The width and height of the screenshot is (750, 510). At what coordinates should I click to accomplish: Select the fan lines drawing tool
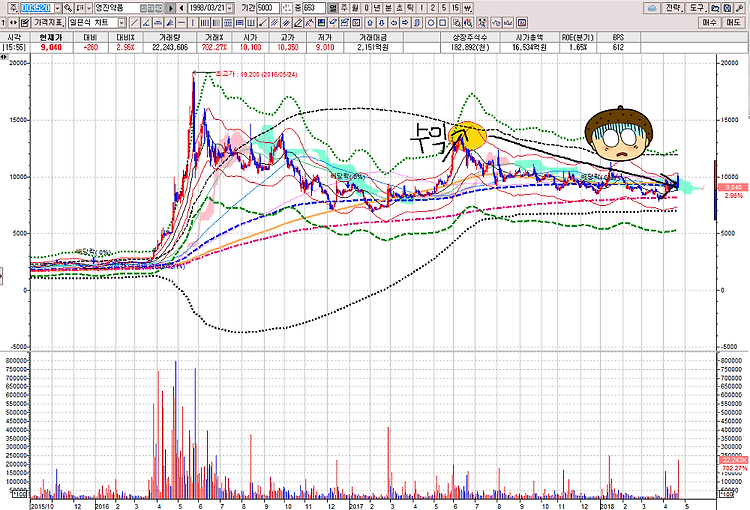[x=169, y=22]
